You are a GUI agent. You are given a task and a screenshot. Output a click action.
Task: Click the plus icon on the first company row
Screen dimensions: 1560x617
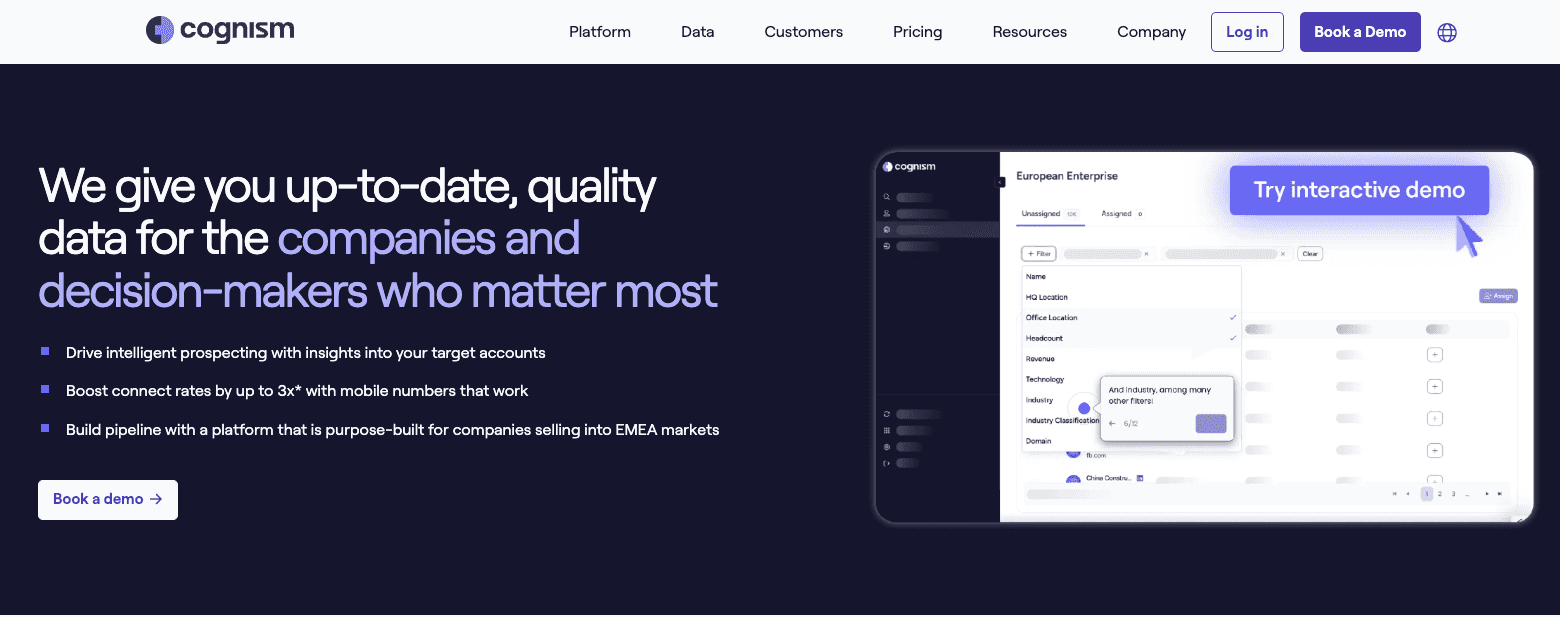point(1435,353)
